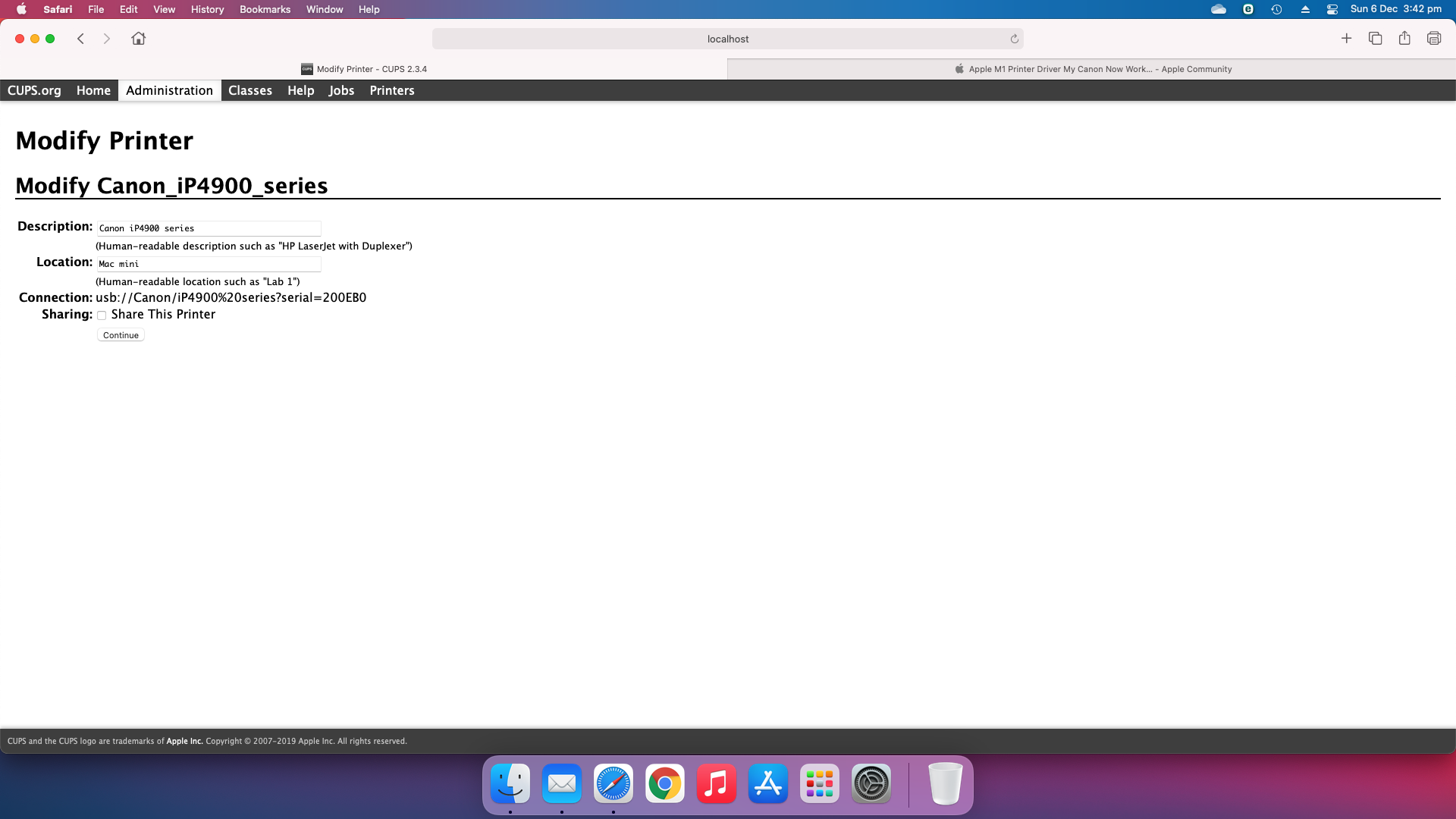
Task: Open Chrome from the Dock
Action: click(664, 783)
